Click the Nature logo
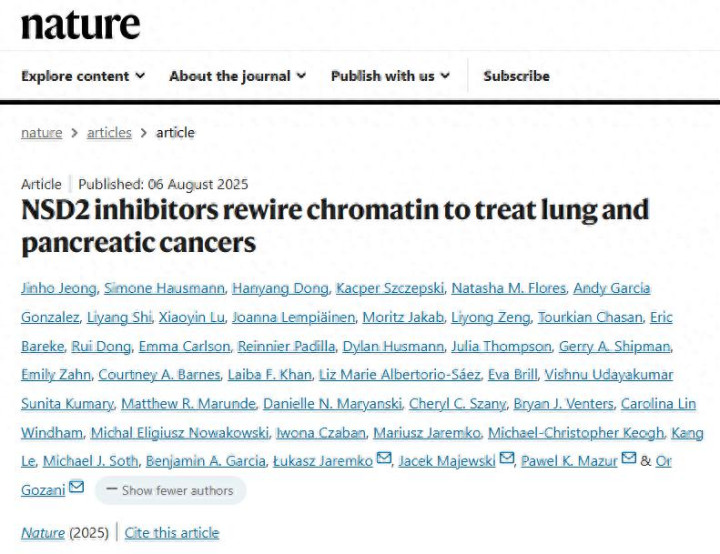The height and width of the screenshot is (554, 720). coord(80,25)
